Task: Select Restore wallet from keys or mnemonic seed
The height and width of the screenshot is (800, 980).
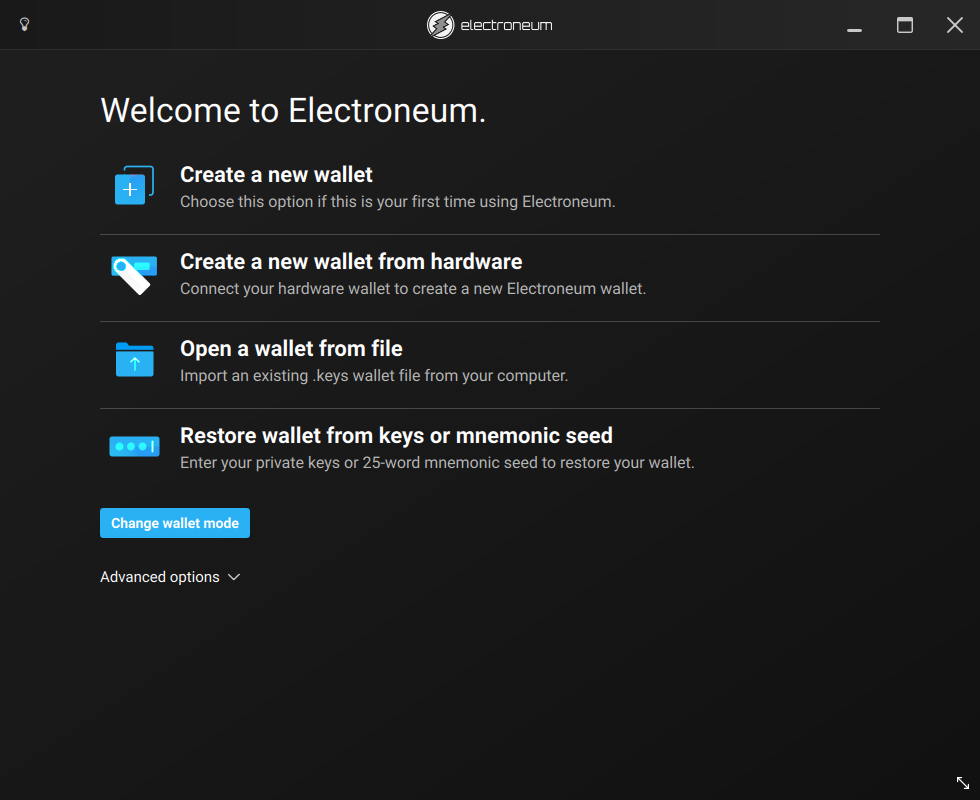Action: coord(396,435)
